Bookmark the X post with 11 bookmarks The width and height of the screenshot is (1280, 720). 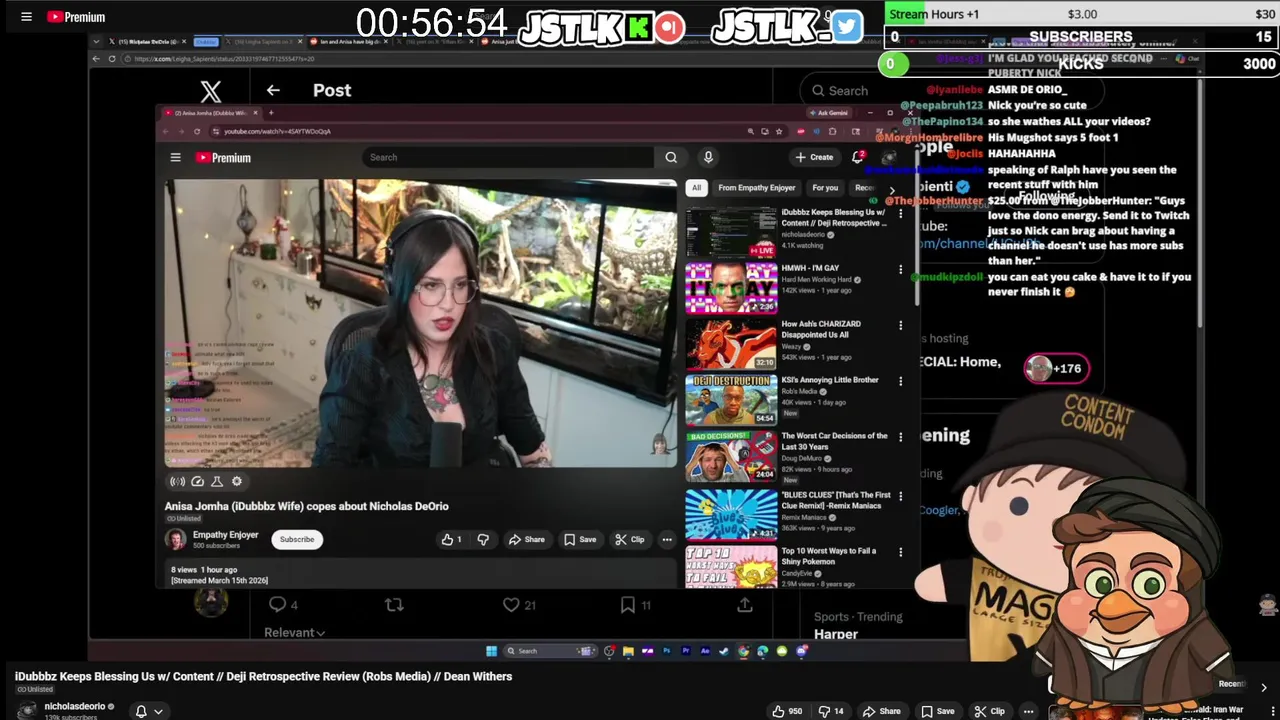click(x=627, y=604)
